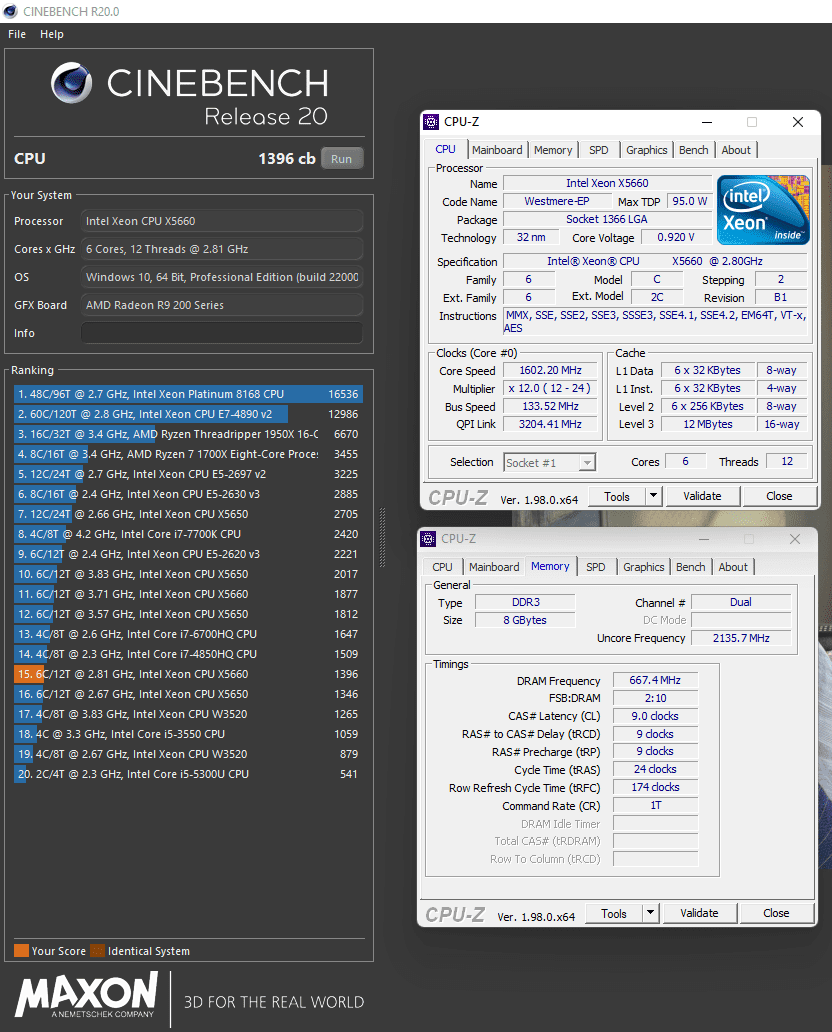Expand the Tools arrow in the CPU-Z memory window

click(x=650, y=913)
